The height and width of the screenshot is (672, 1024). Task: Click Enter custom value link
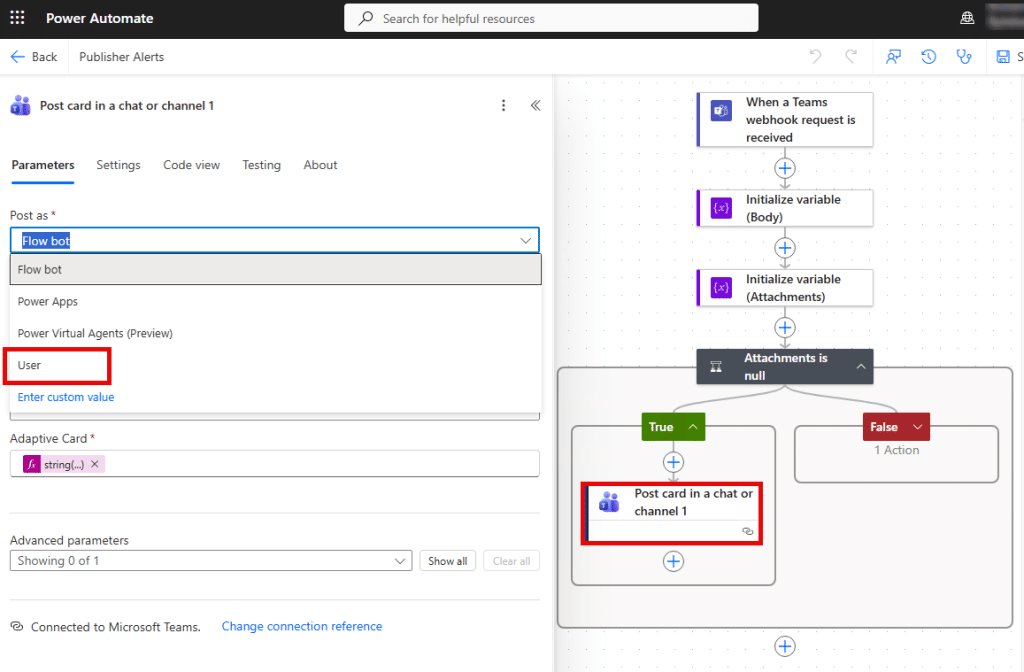click(x=66, y=397)
